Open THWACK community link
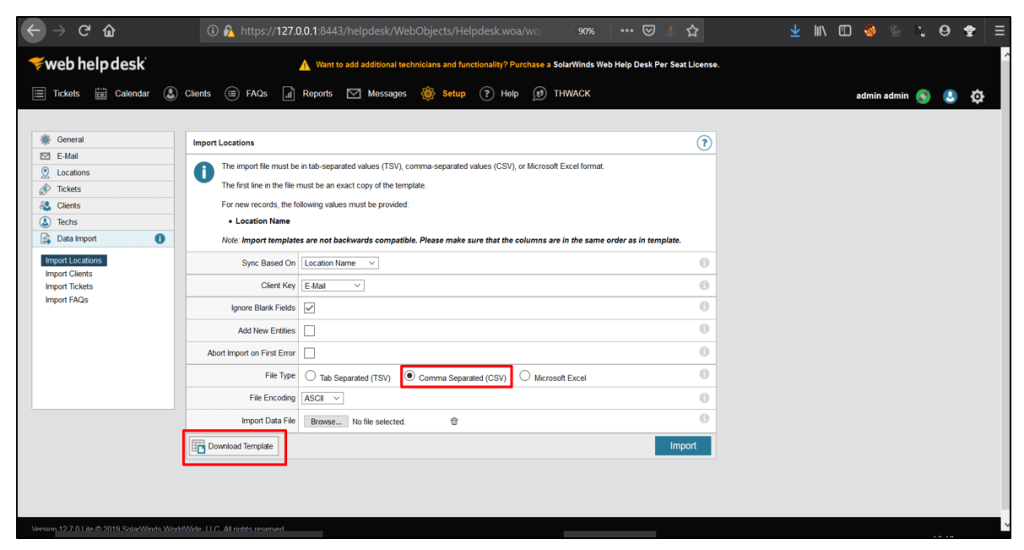This screenshot has width=1024, height=550. pos(562,93)
